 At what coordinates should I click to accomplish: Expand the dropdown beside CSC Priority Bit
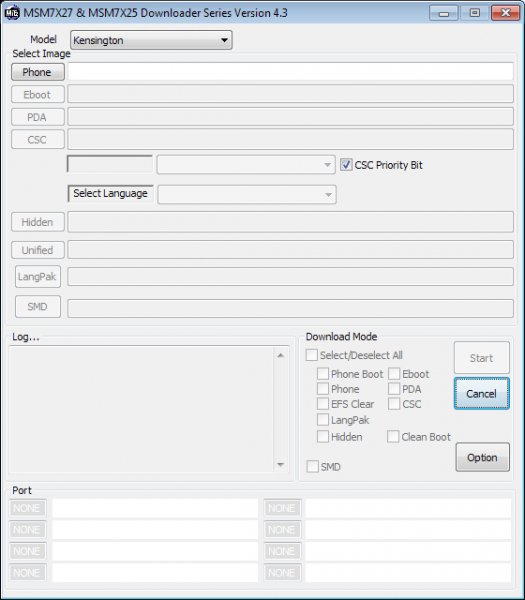246,165
